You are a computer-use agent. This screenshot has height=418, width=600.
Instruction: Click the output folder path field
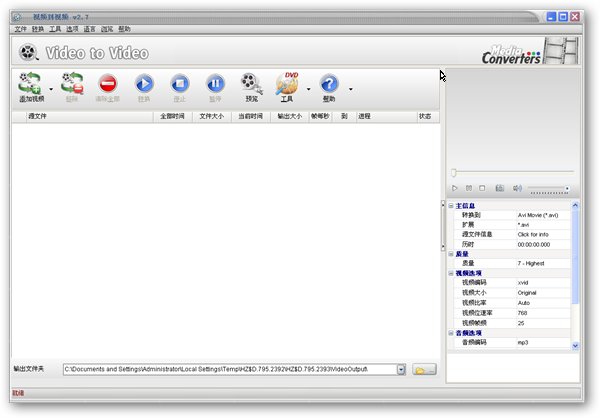point(230,369)
